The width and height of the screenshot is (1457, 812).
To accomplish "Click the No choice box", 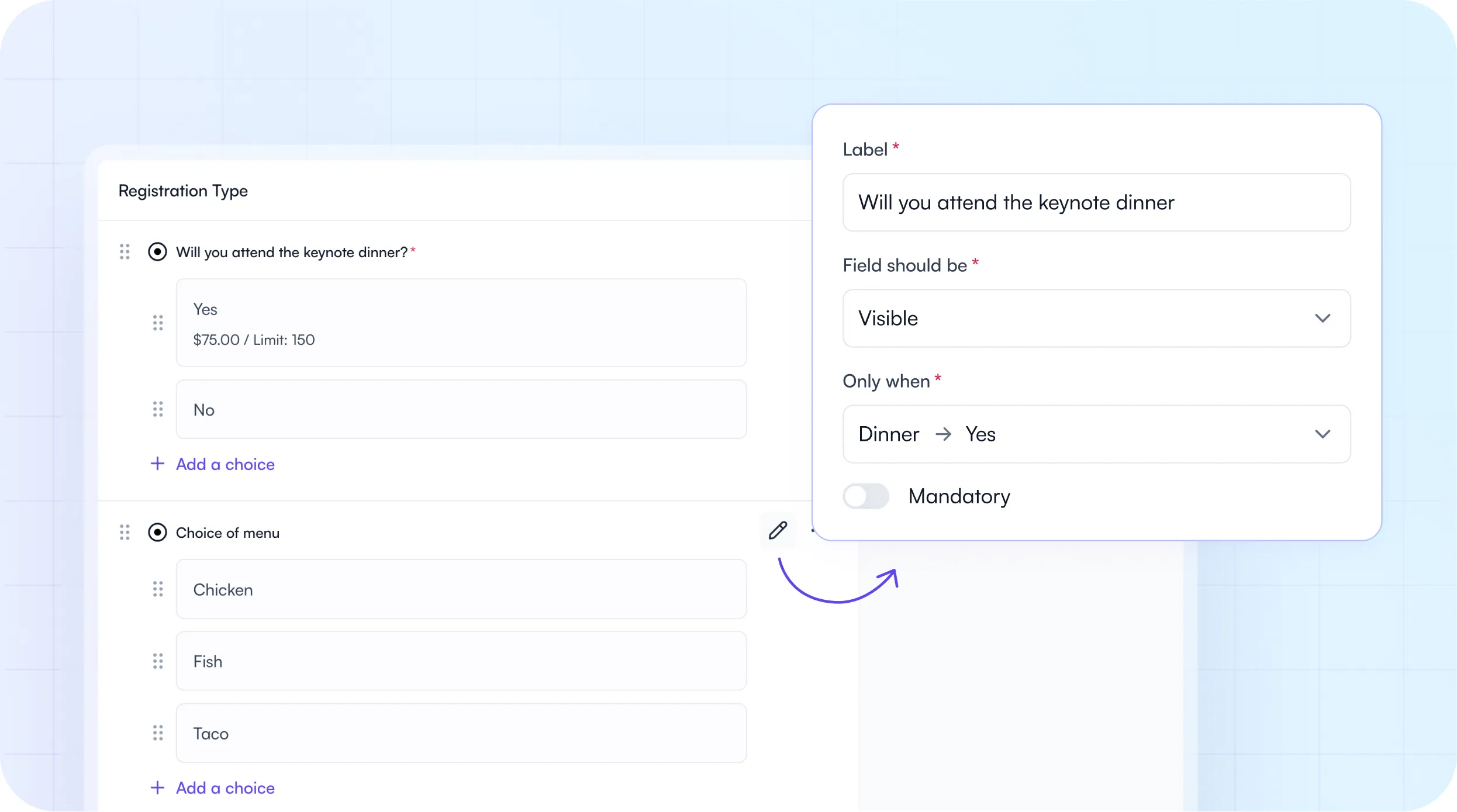I will (x=461, y=409).
